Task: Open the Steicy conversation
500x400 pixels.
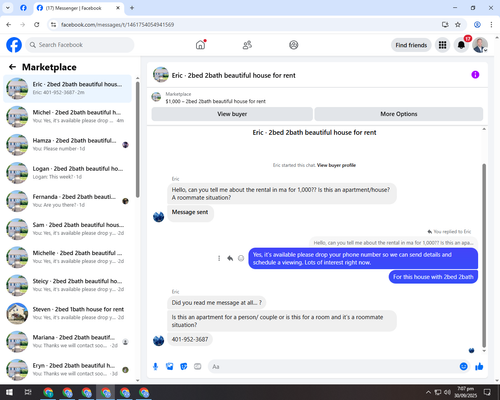Action: pos(67,285)
